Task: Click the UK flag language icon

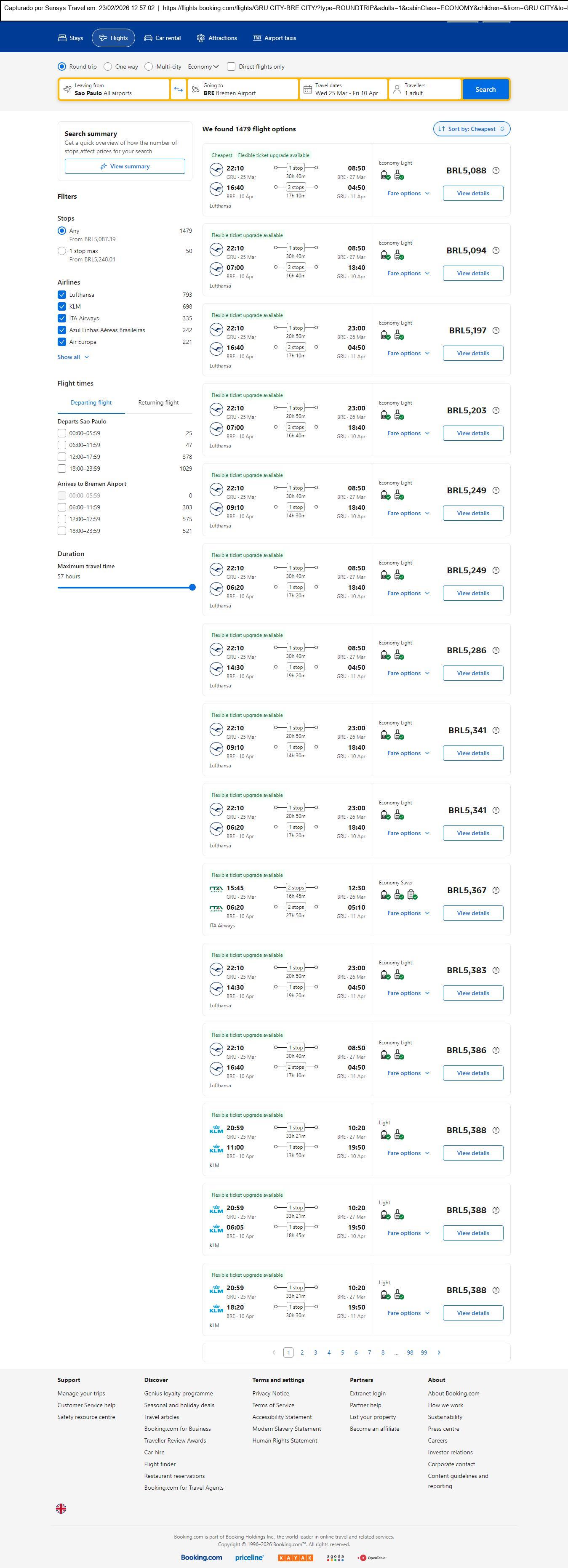Action: click(61, 1508)
